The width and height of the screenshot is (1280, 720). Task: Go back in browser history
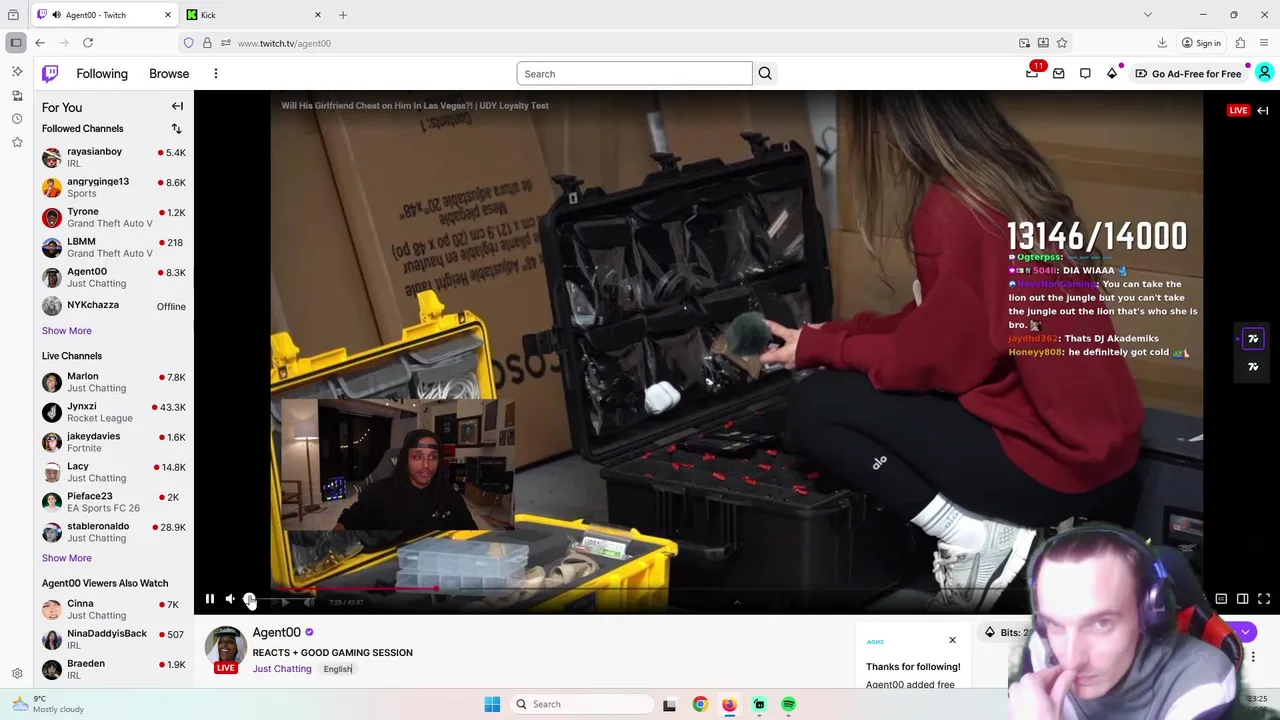tap(40, 43)
